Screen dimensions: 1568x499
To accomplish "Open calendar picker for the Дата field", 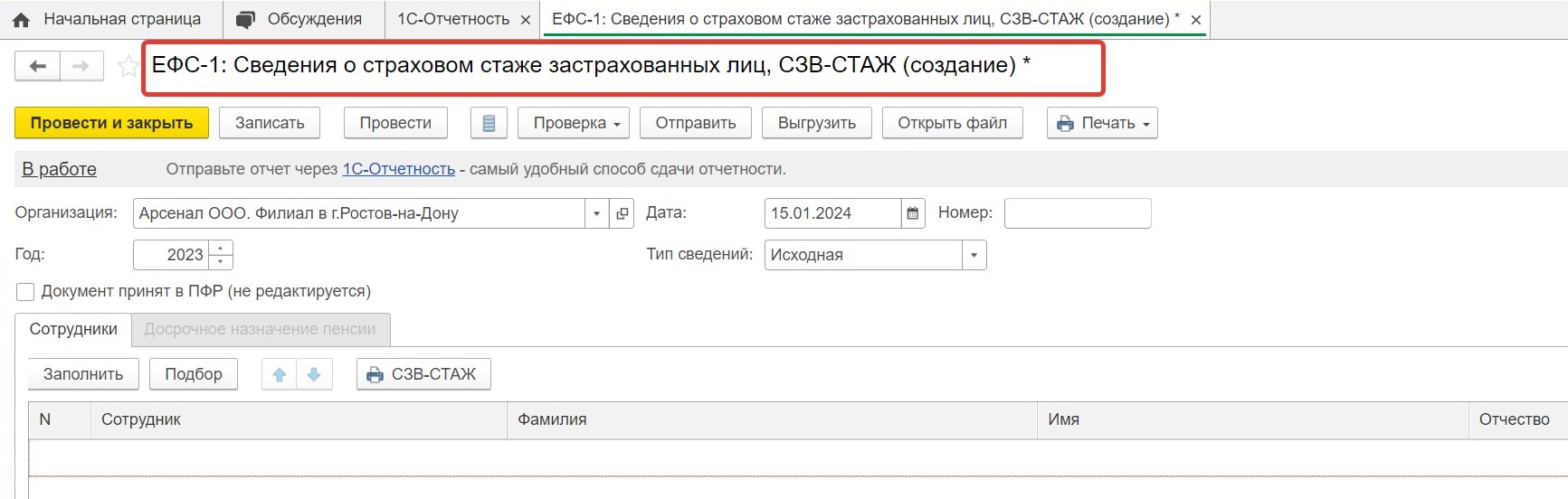I will [x=913, y=213].
